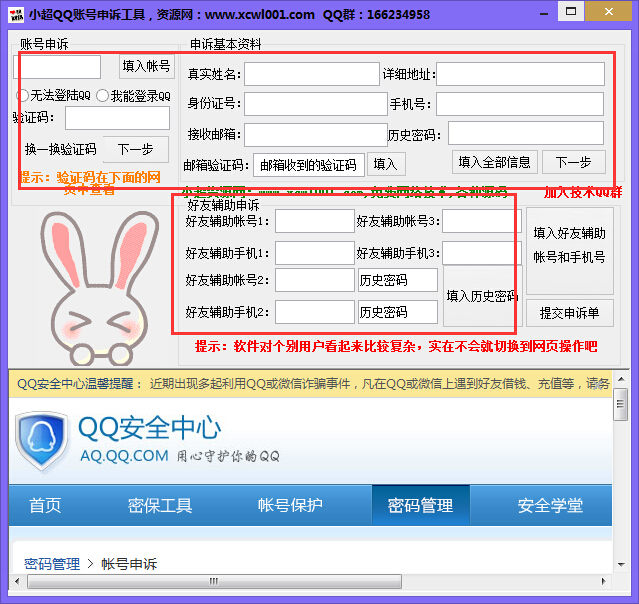
Task: Open the 帐号保护 tab
Action: tap(290, 505)
